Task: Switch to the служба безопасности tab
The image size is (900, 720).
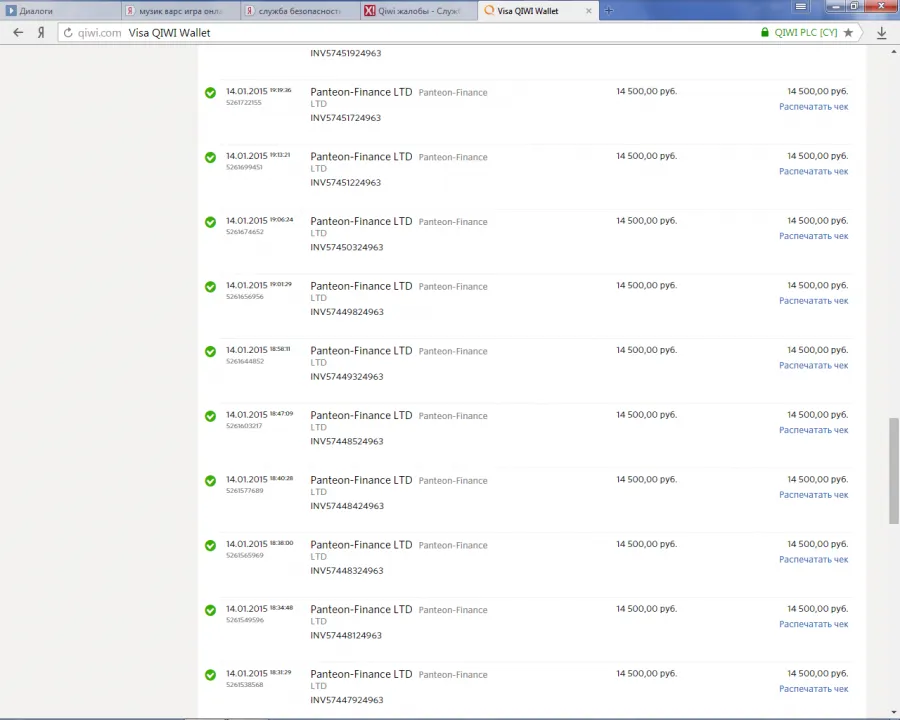Action: click(300, 11)
